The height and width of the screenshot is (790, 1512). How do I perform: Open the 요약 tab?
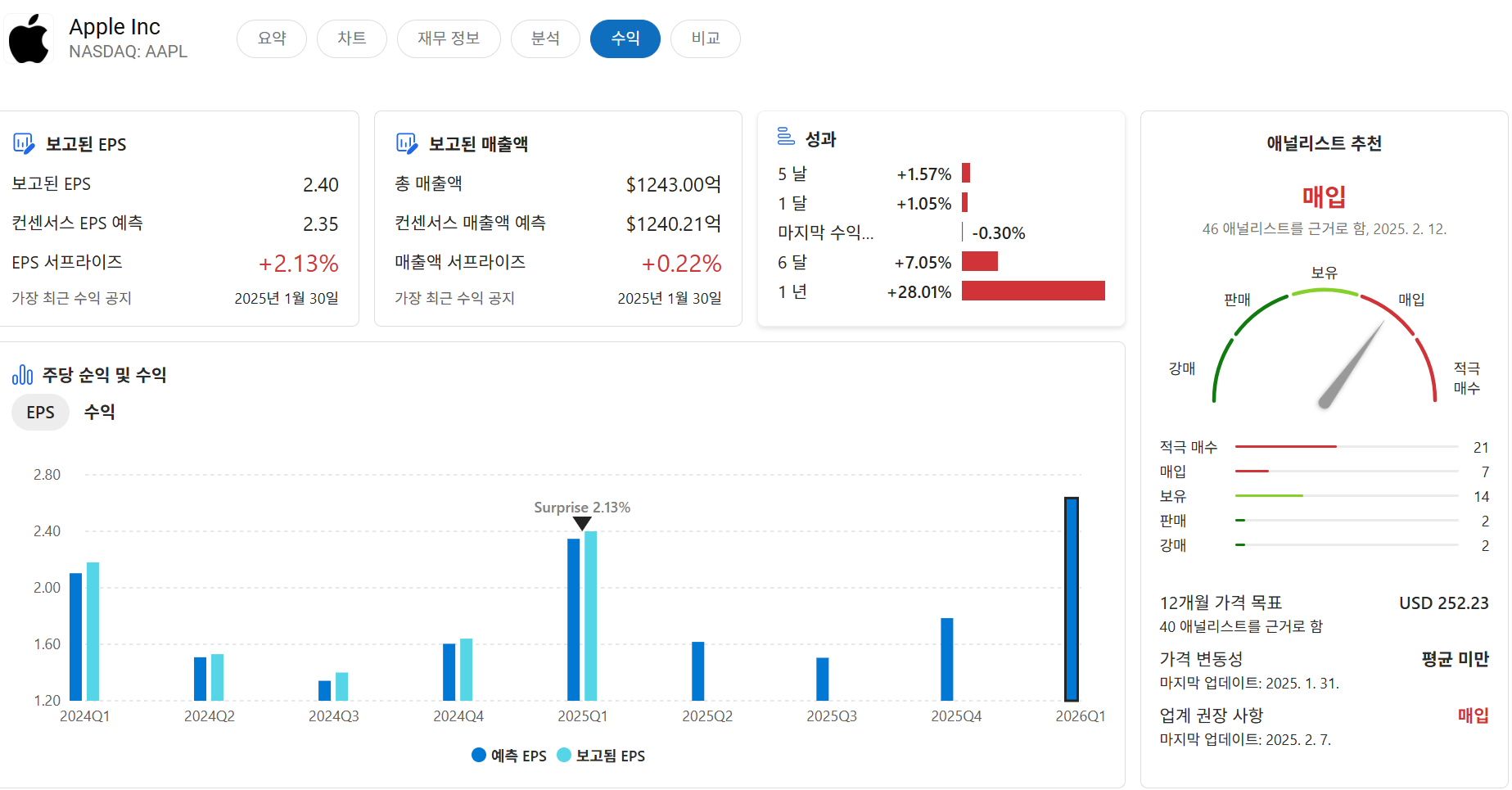pyautogui.click(x=272, y=38)
